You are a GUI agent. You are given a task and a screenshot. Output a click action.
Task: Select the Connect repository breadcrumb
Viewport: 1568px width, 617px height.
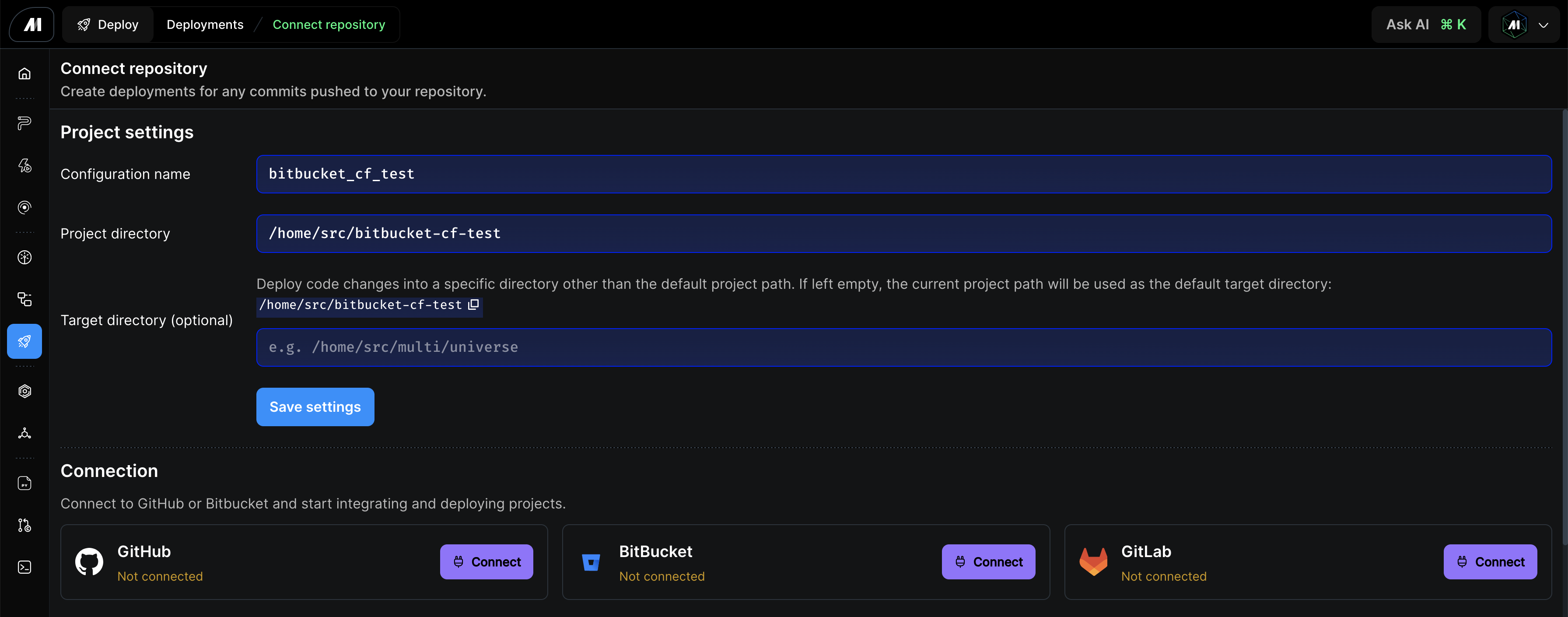(329, 25)
